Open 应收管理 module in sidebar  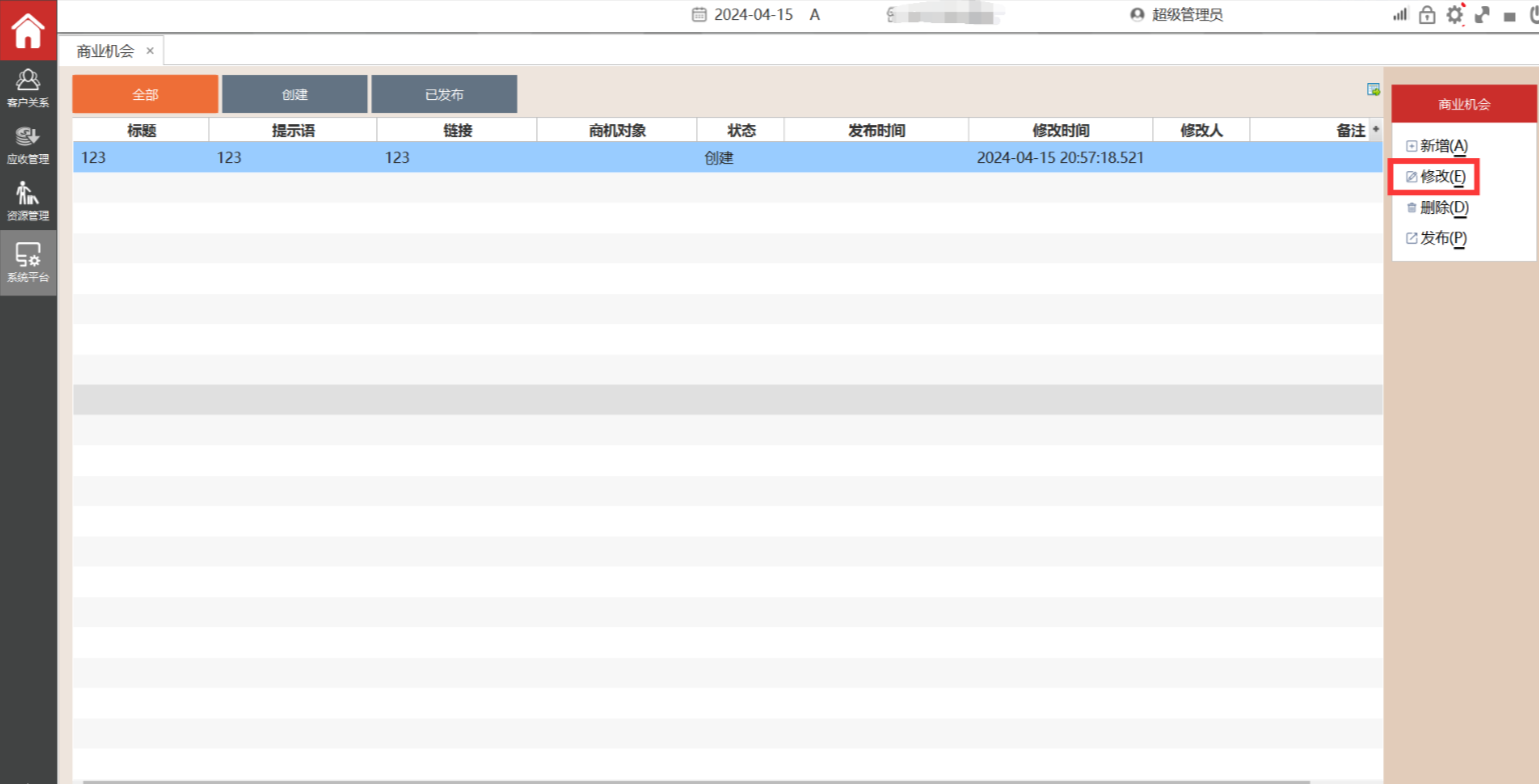(x=28, y=144)
